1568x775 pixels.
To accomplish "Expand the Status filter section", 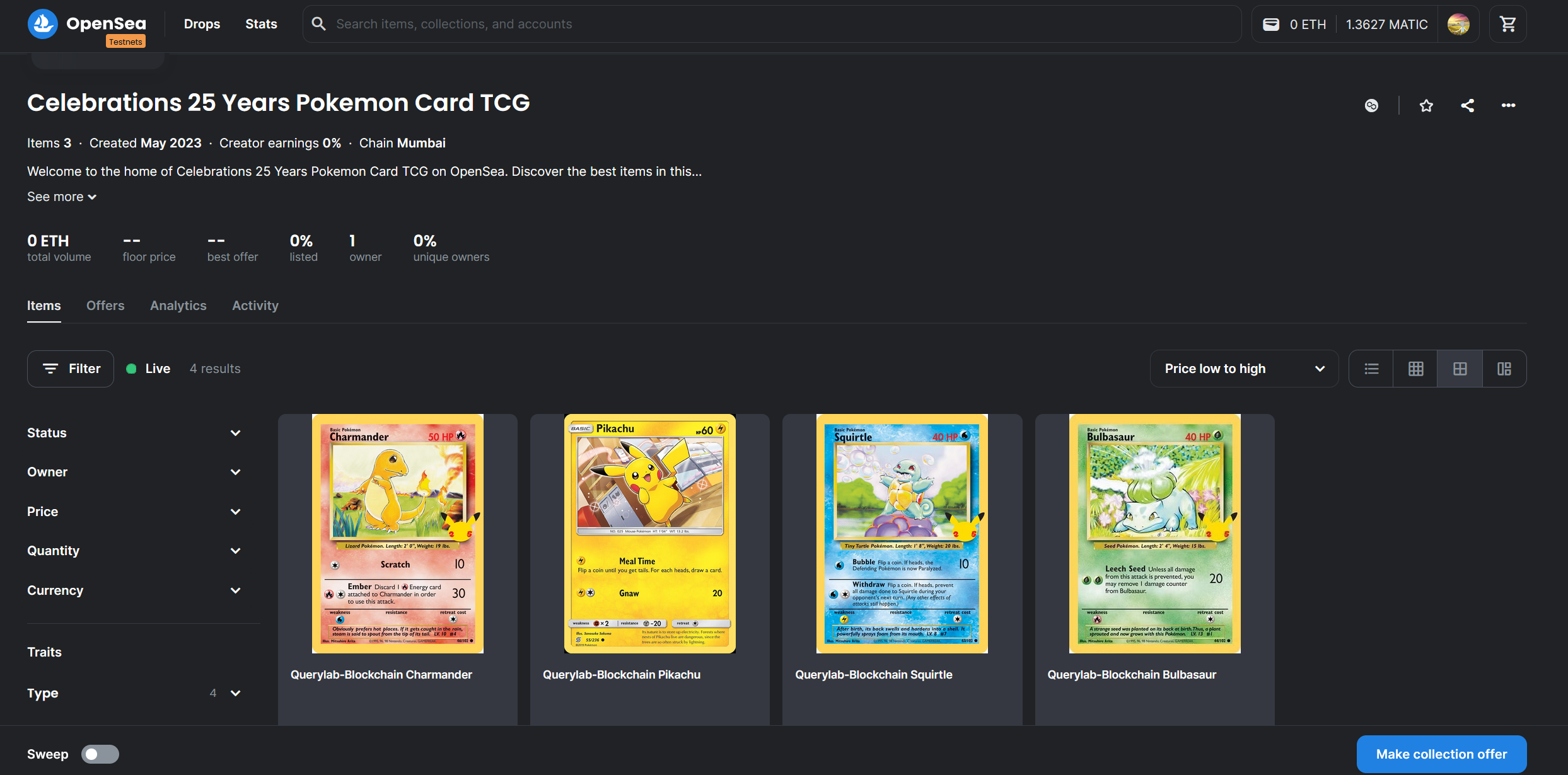I will 134,433.
